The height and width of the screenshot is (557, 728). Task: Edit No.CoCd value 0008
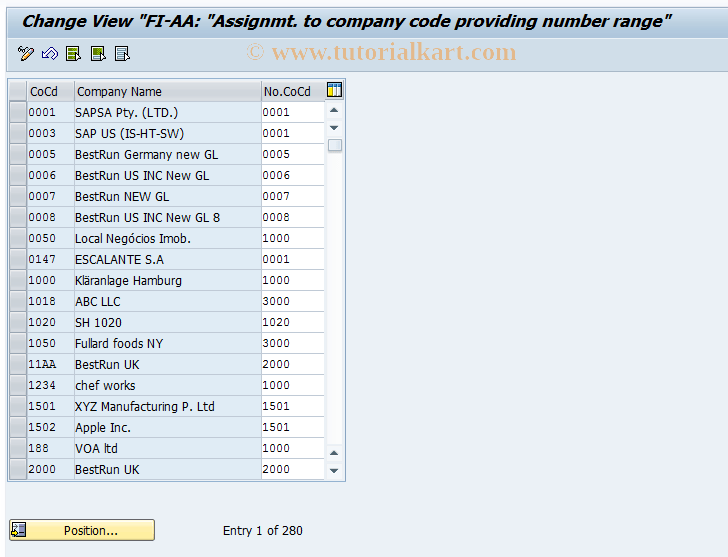pyautogui.click(x=292, y=217)
